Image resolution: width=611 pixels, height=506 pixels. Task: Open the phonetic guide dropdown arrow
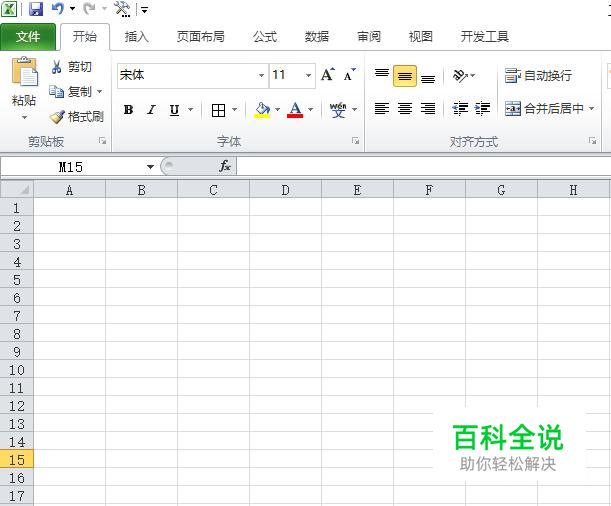(354, 109)
